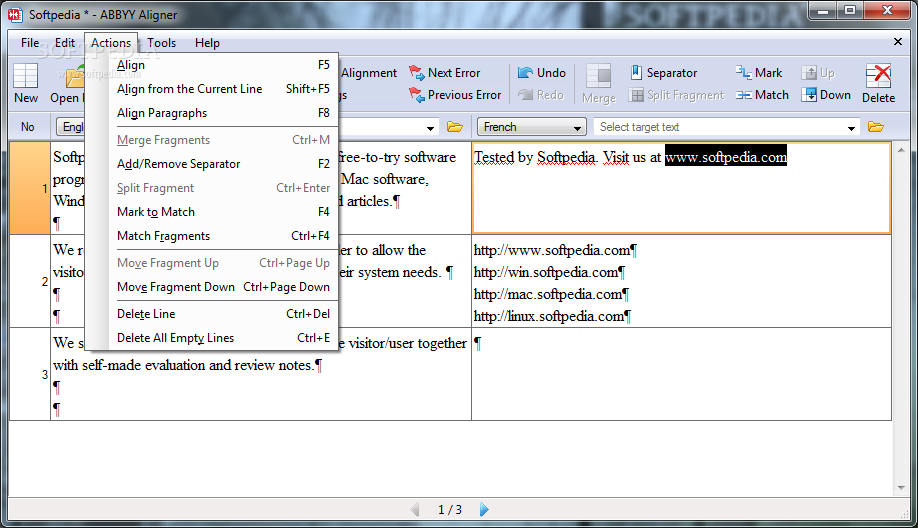
Task: Click the Separator toolbar button
Action: tap(663, 73)
